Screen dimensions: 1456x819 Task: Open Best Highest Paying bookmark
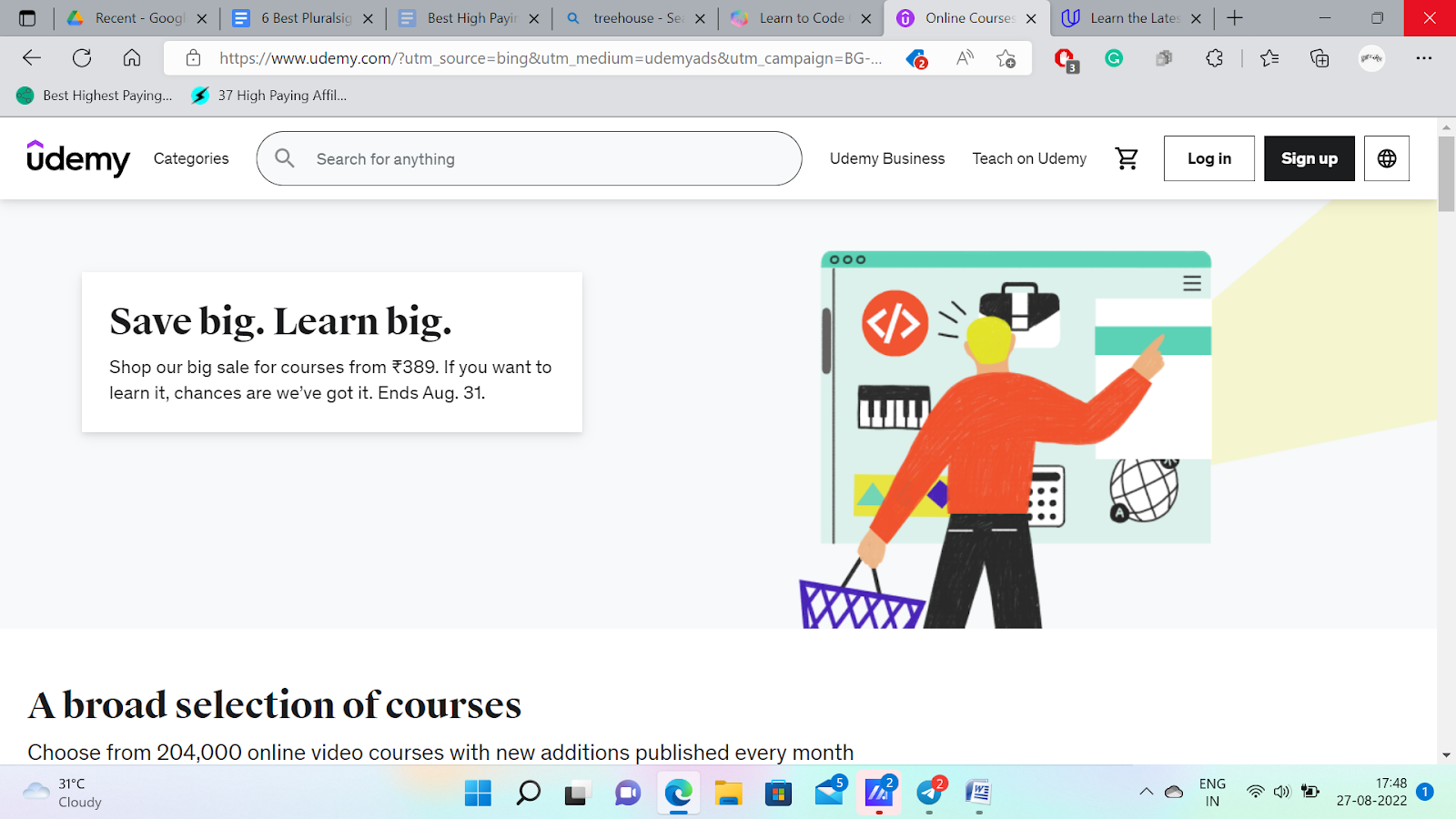[95, 96]
